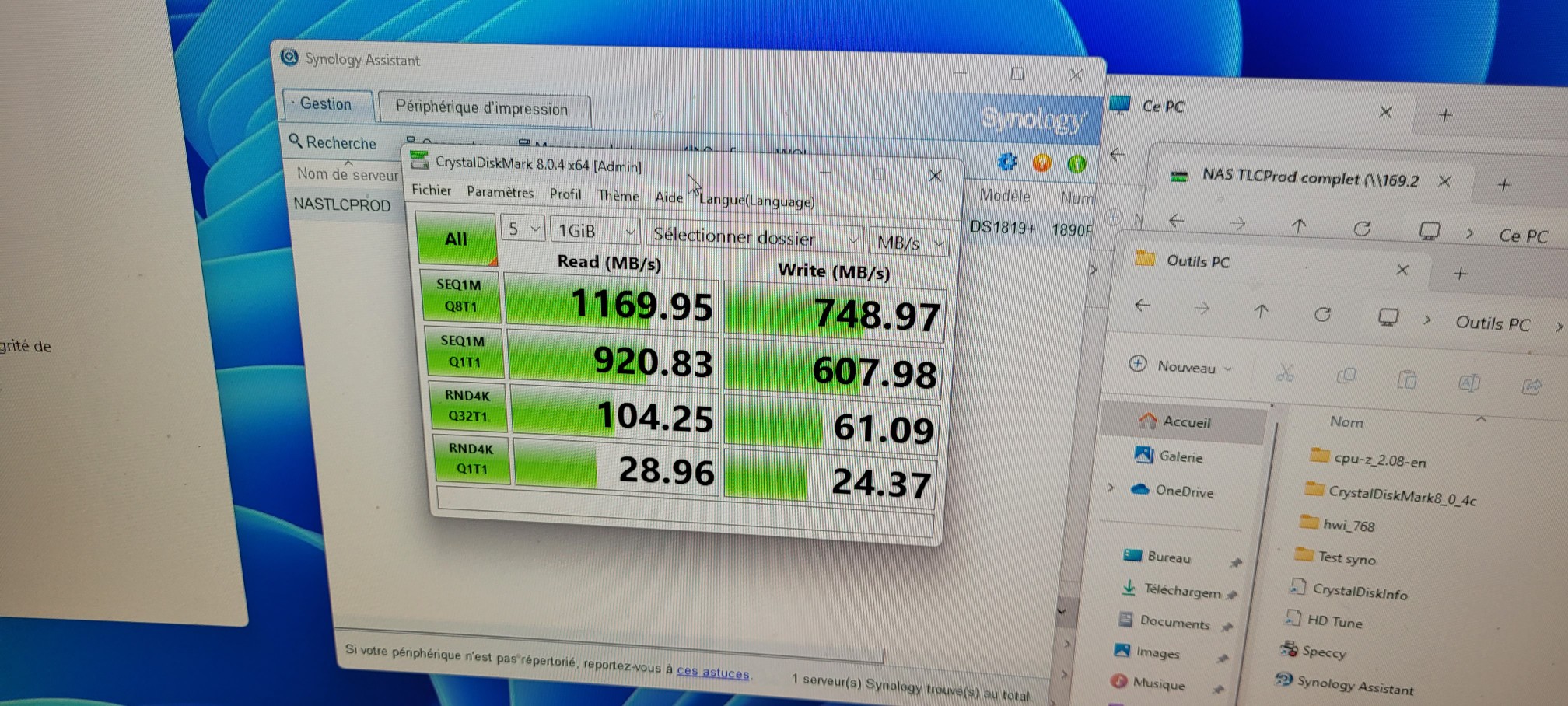Image resolution: width=1568 pixels, height=706 pixels.
Task: Expand breadcrumb chevron before Outils PC path
Action: [x=1426, y=320]
